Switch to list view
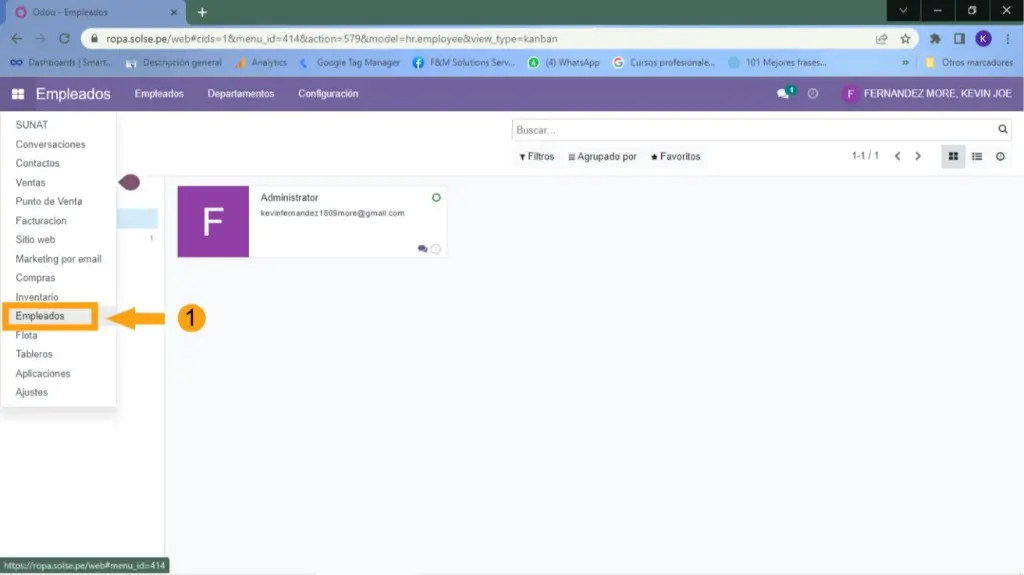 click(977, 157)
